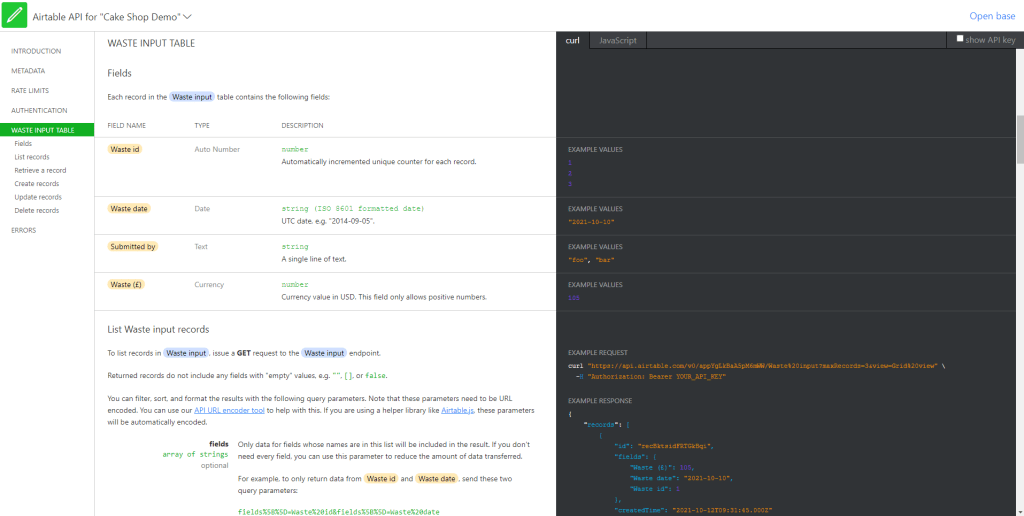Click the fields query parameter example string
This screenshot has width=1024, height=516.
coord(339,512)
